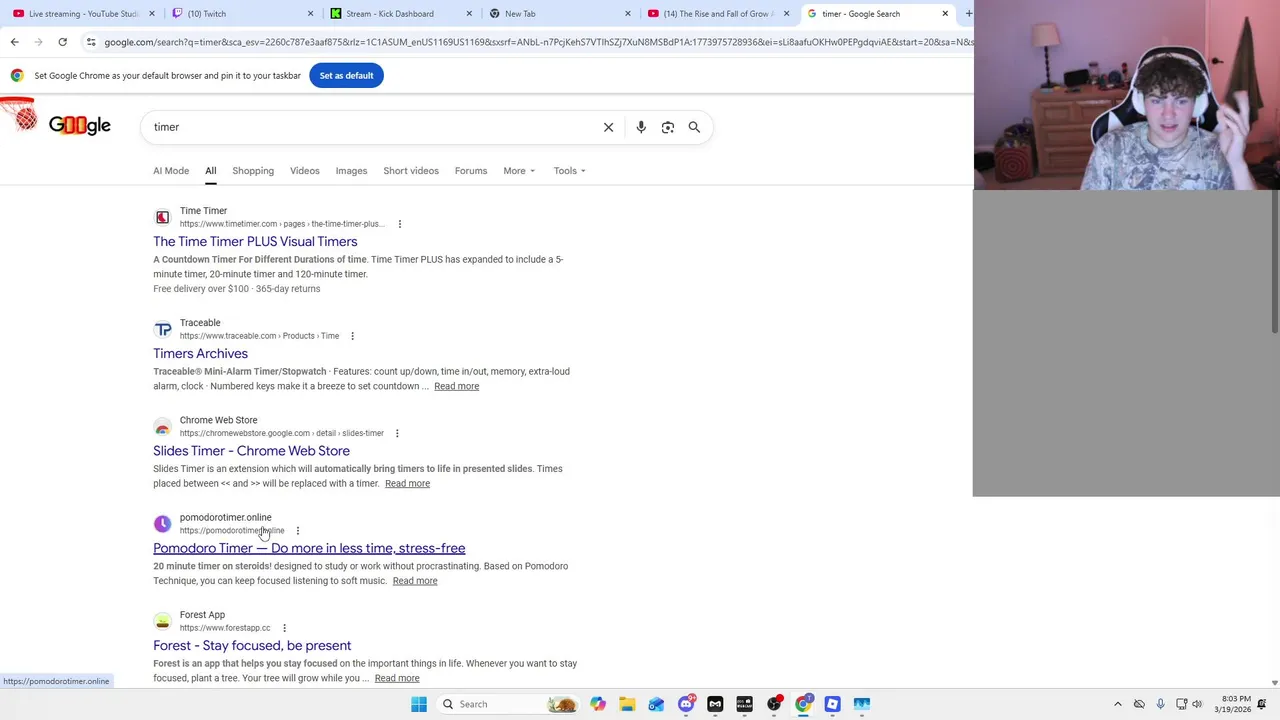Expand the More search filters dropdown

(x=519, y=171)
